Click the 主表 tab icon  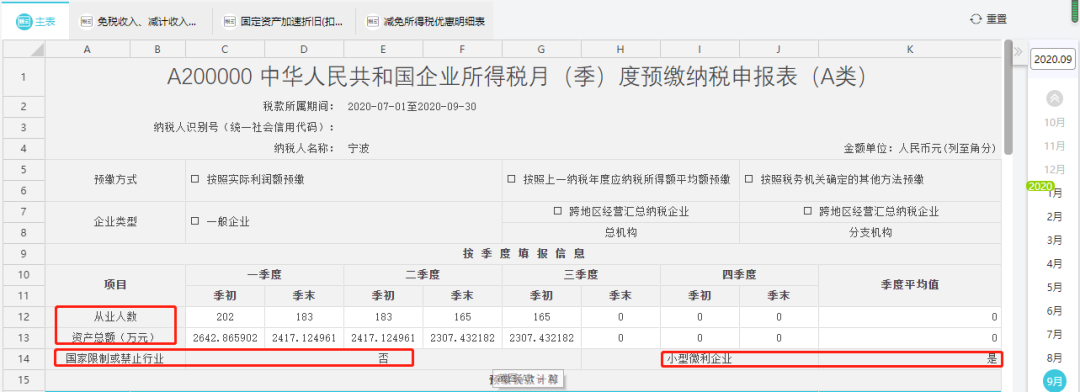coord(24,21)
